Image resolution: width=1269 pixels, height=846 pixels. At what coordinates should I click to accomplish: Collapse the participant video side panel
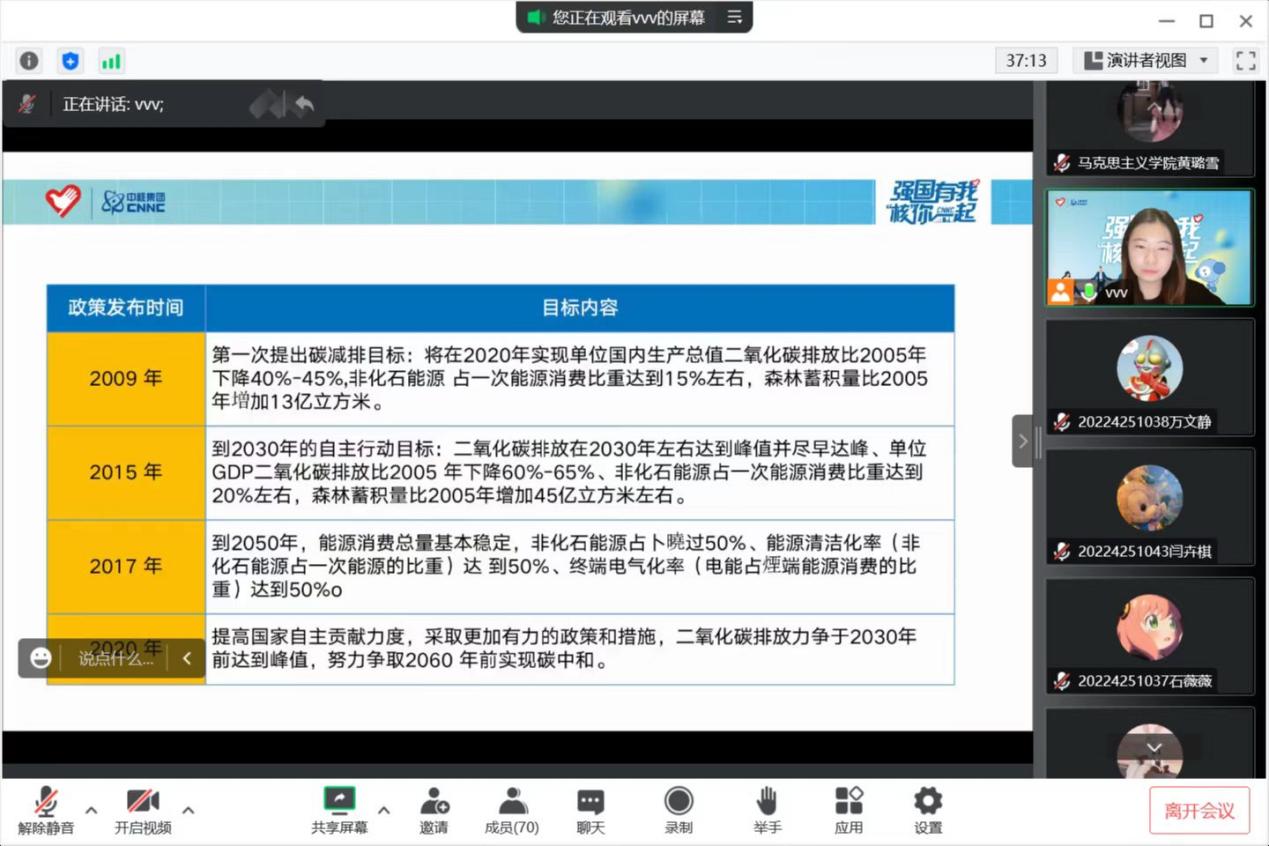(x=1022, y=441)
